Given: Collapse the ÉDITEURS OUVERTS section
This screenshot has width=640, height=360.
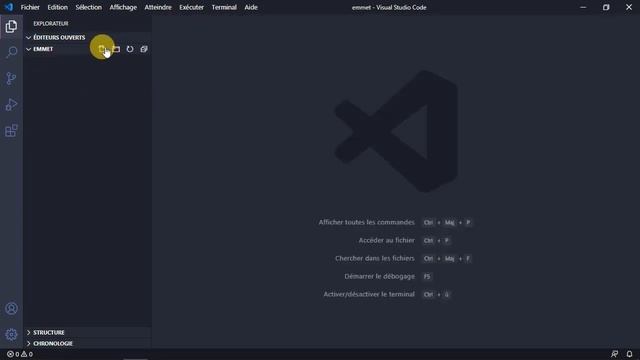Looking at the screenshot, I should point(88,38).
